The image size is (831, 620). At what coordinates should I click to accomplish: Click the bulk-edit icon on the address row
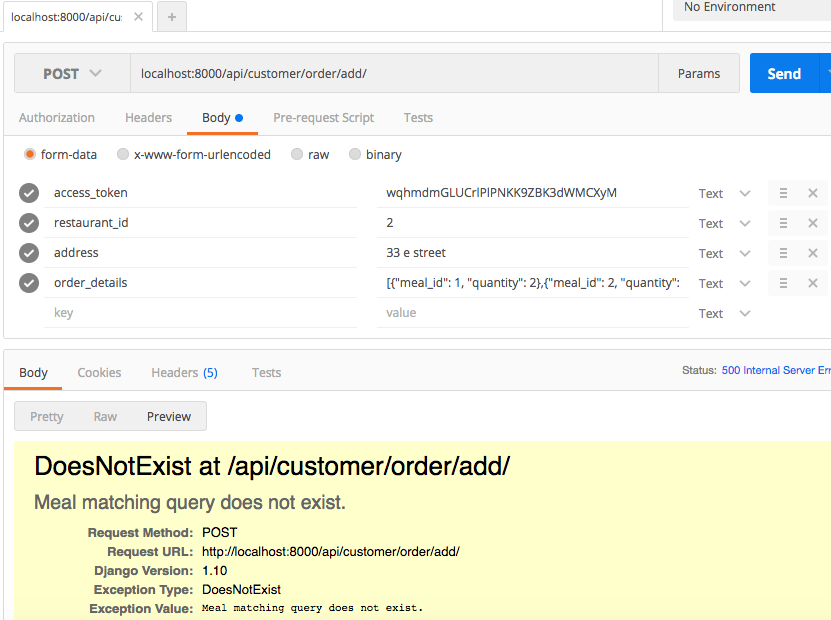[x=783, y=253]
